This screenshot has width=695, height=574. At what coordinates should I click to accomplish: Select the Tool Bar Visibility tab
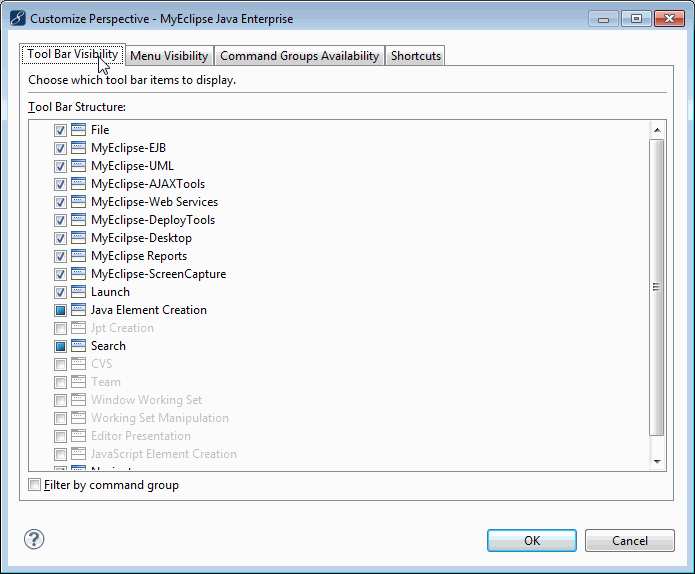(x=73, y=54)
